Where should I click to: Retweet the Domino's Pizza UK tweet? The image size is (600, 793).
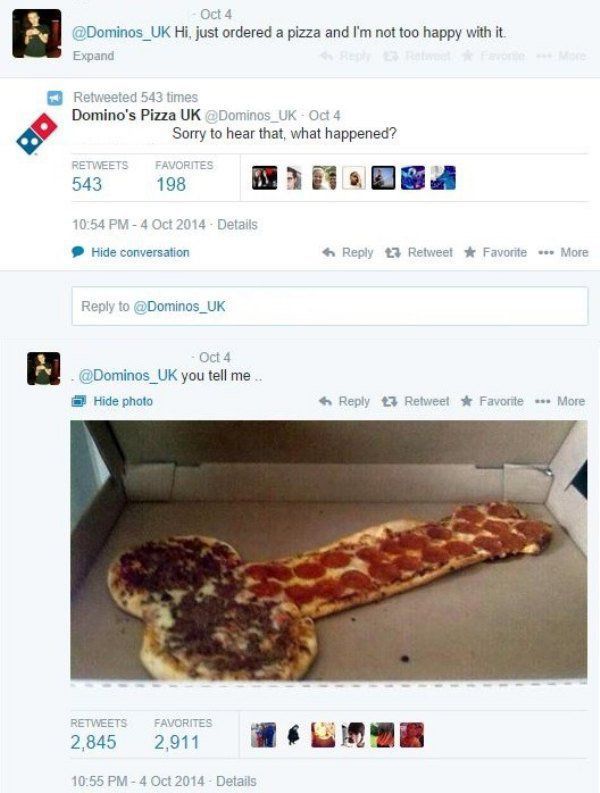point(419,252)
